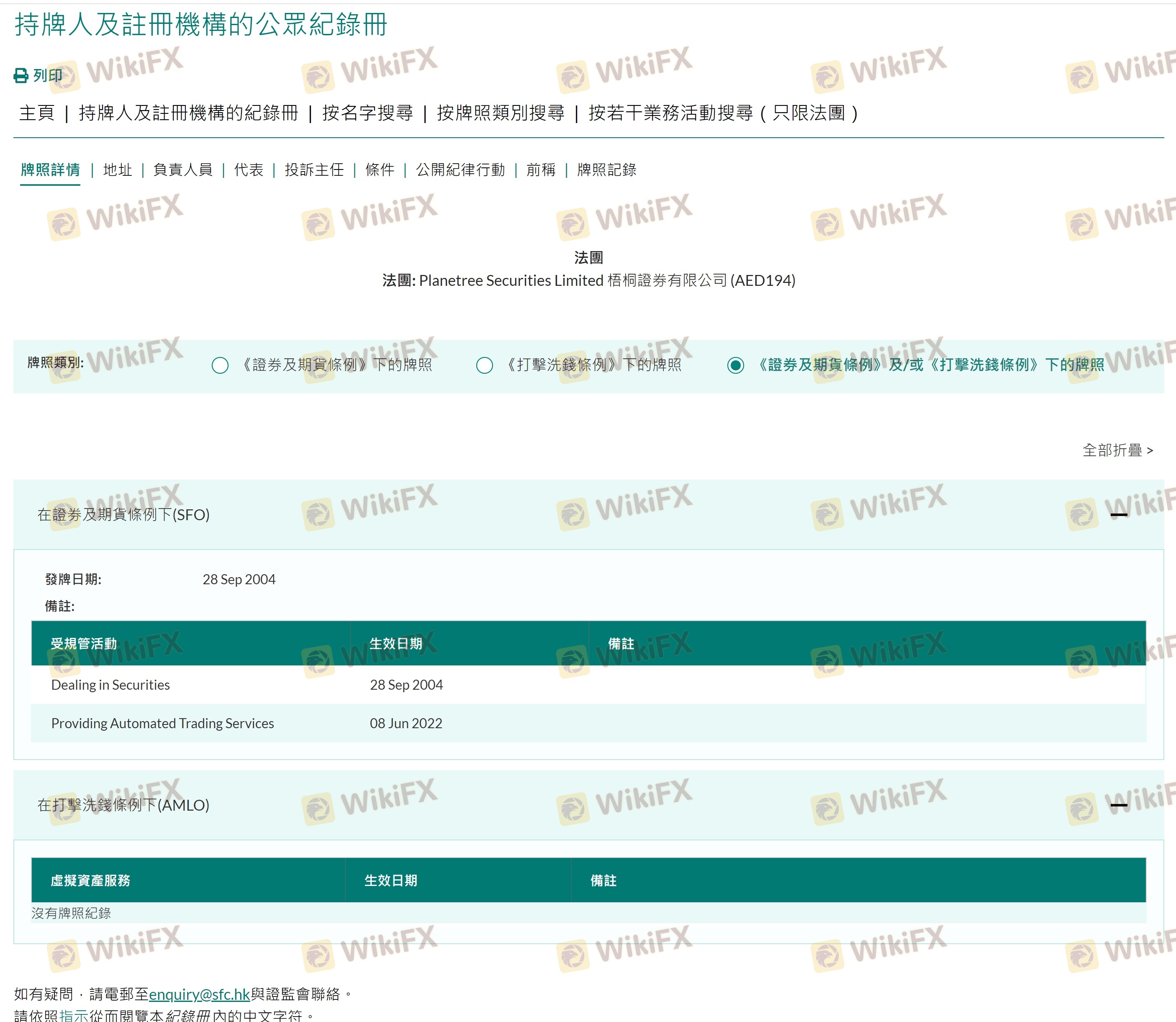1176x1022 pixels.
Task: Go to the 投訴主任 tab
Action: (314, 170)
